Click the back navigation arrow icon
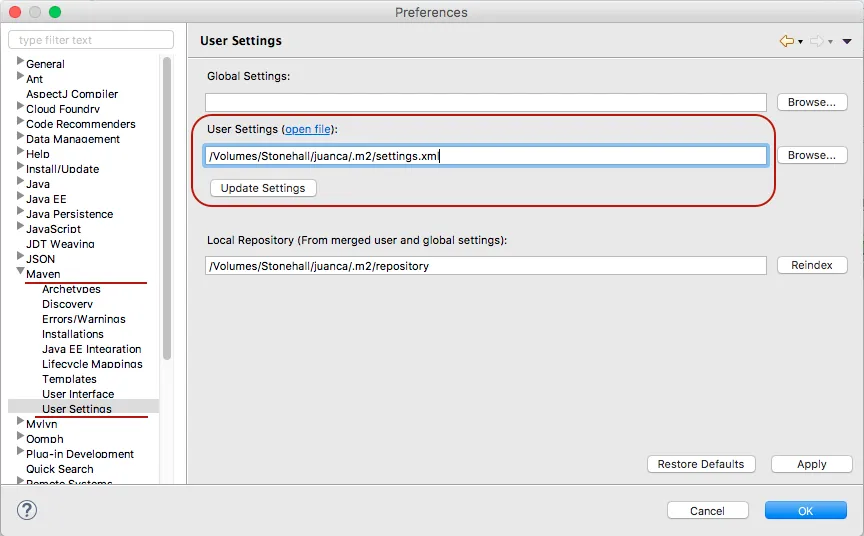Screen dimensions: 864x536 (x=786, y=41)
